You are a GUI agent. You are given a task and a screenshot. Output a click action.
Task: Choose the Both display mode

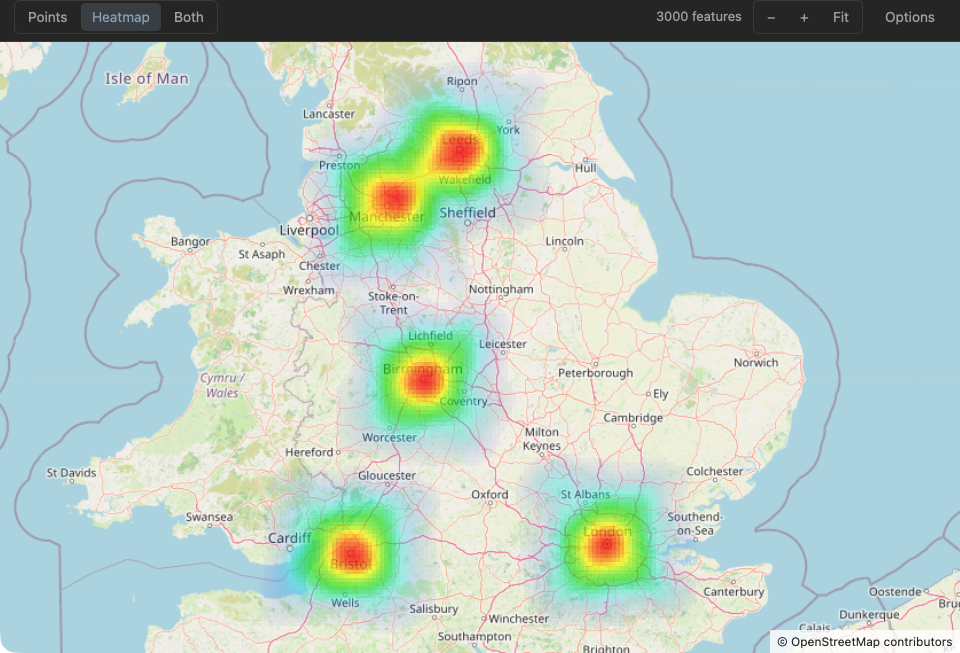[x=189, y=17]
